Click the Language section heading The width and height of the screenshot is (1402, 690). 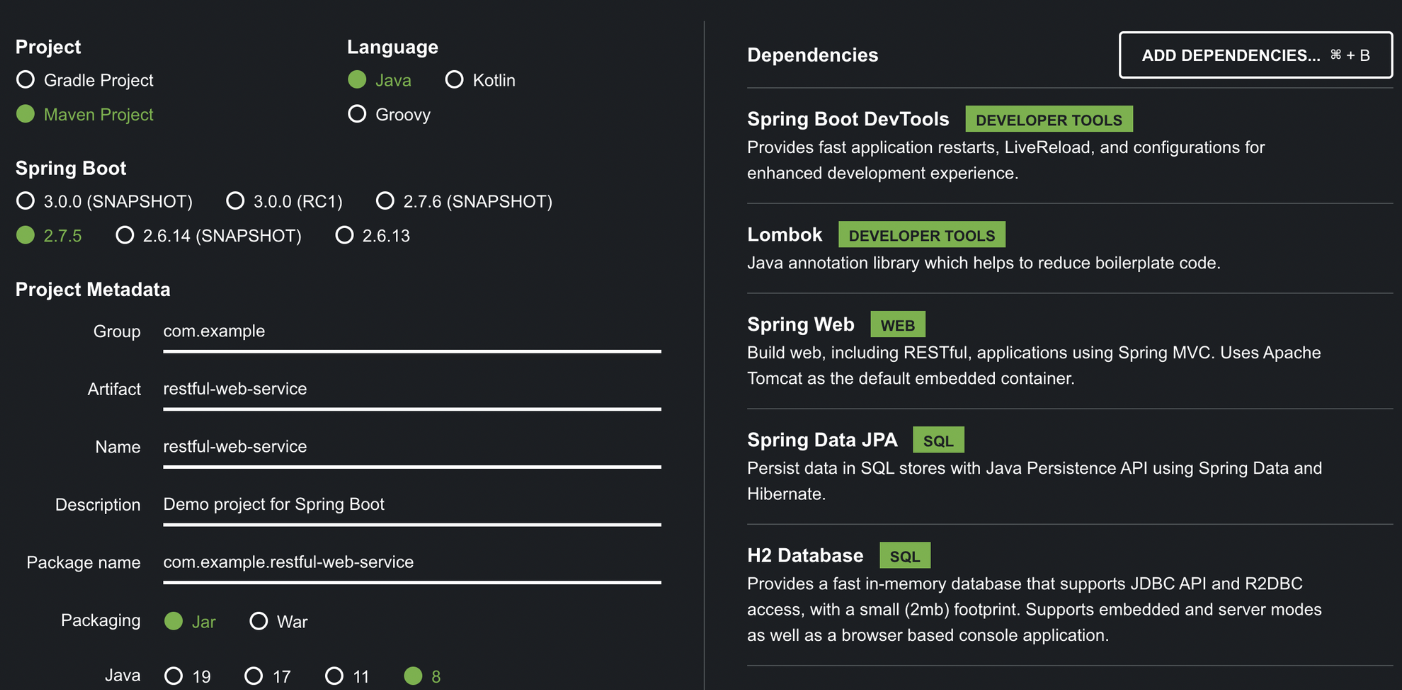(x=393, y=47)
